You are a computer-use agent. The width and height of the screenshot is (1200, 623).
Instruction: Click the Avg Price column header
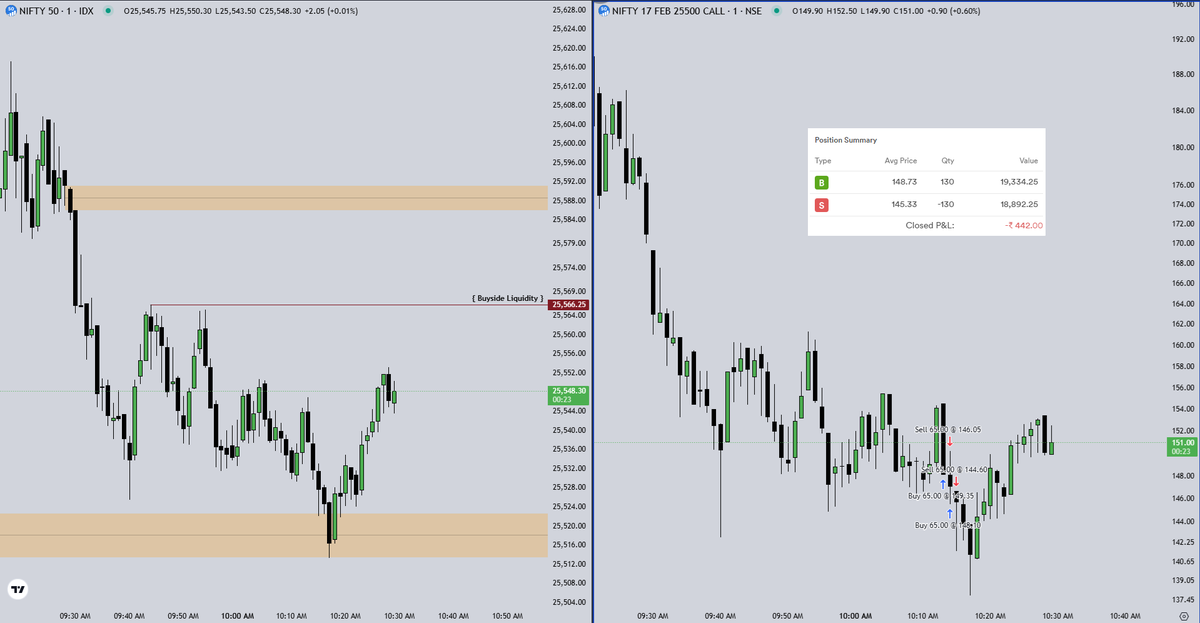900,160
